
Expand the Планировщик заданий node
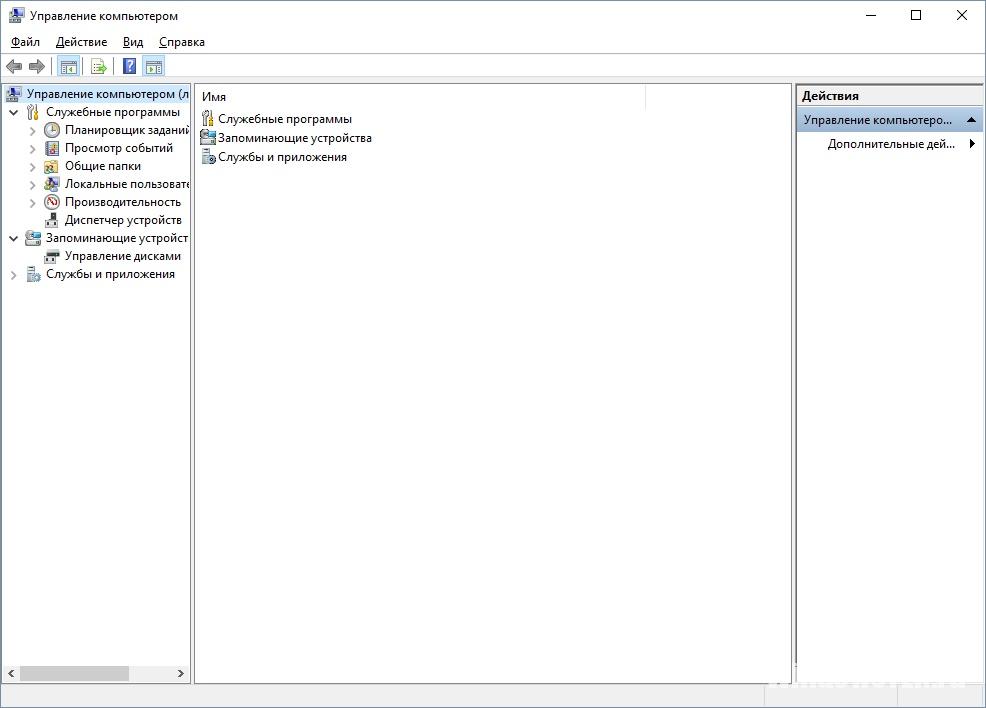(x=33, y=131)
